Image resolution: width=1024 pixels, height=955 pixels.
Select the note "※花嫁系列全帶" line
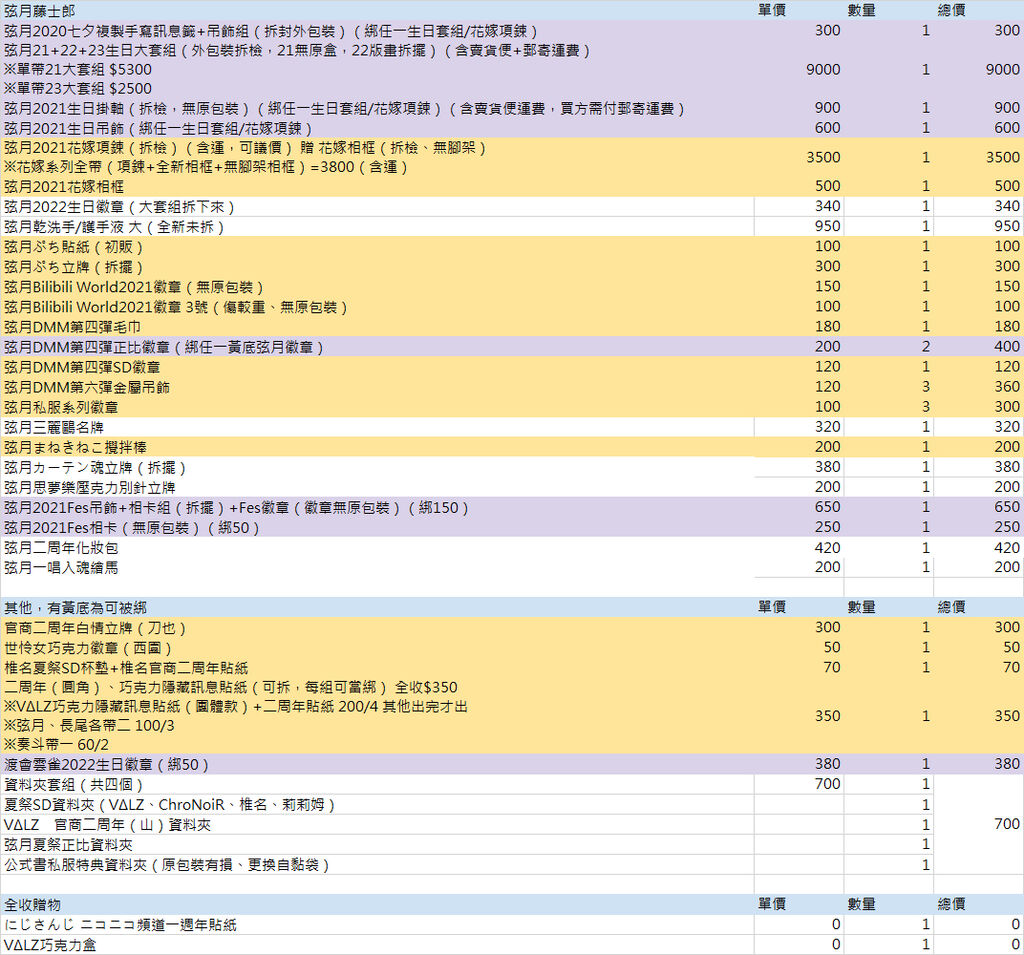pos(206,167)
